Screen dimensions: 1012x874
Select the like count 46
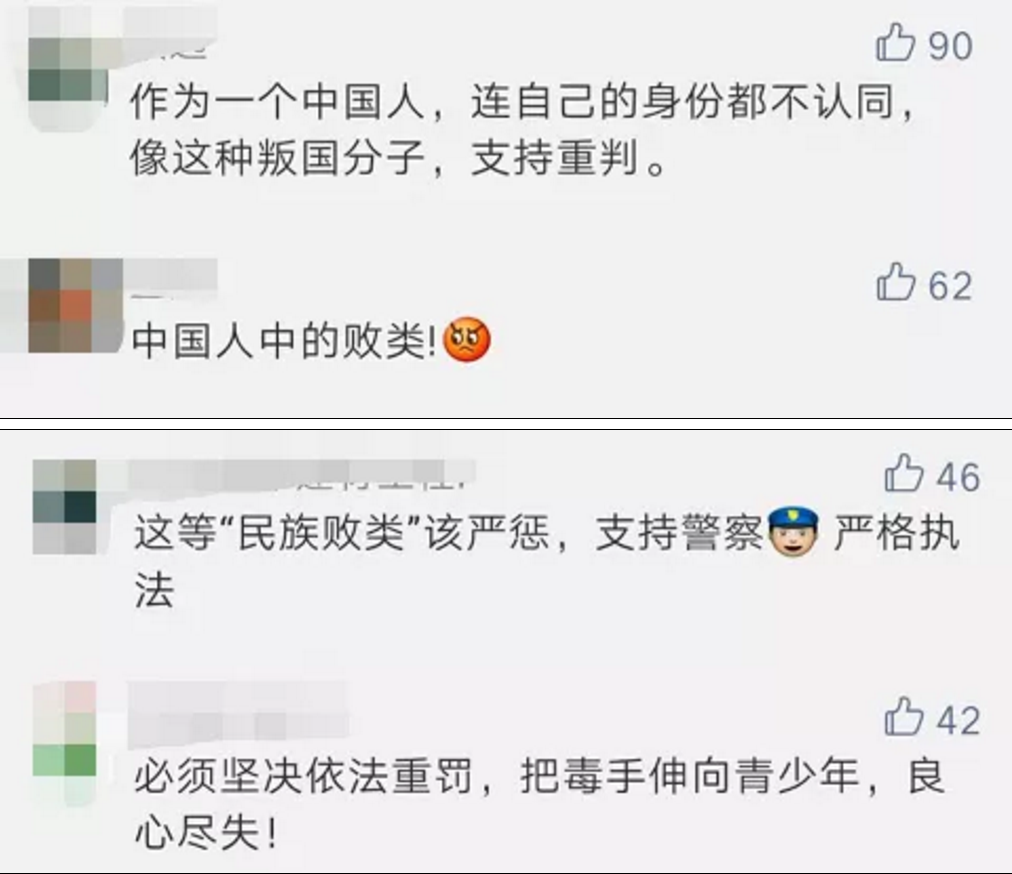(958, 477)
